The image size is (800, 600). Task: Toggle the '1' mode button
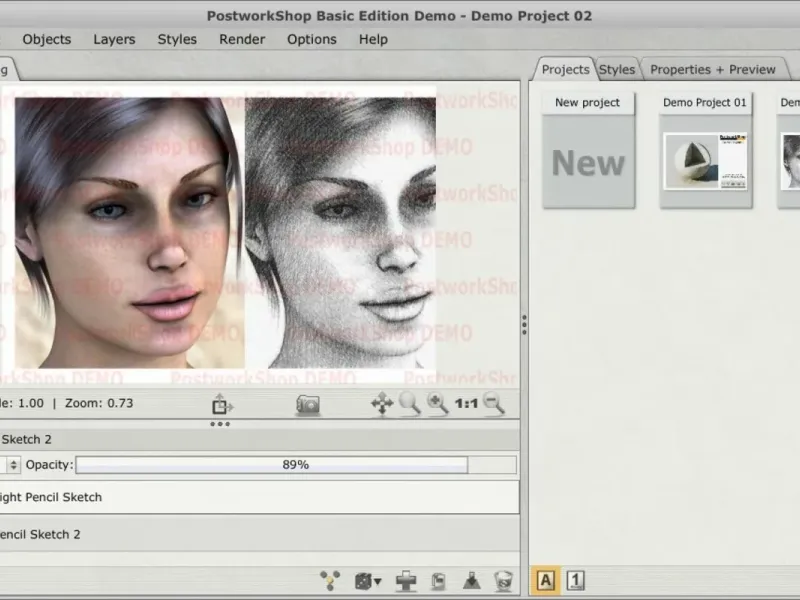(576, 580)
